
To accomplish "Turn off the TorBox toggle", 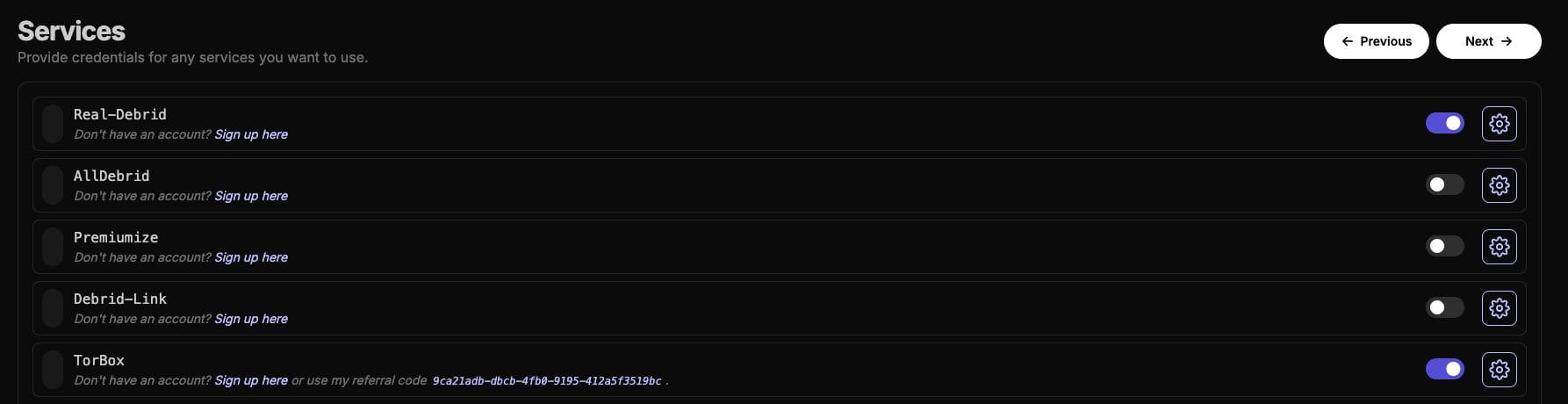I will [x=1444, y=369].
